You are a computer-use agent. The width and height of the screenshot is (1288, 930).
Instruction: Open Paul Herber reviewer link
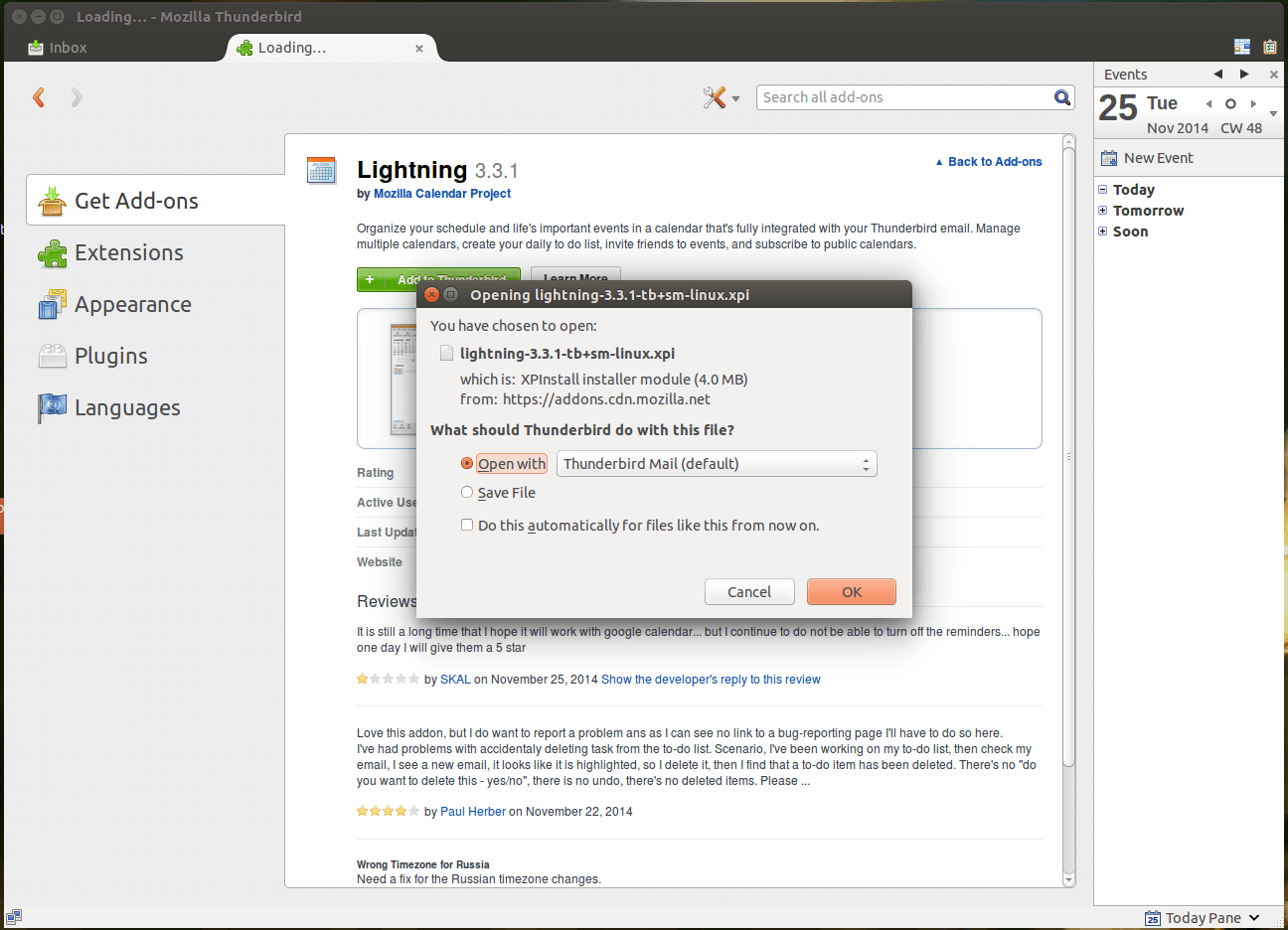pos(473,812)
